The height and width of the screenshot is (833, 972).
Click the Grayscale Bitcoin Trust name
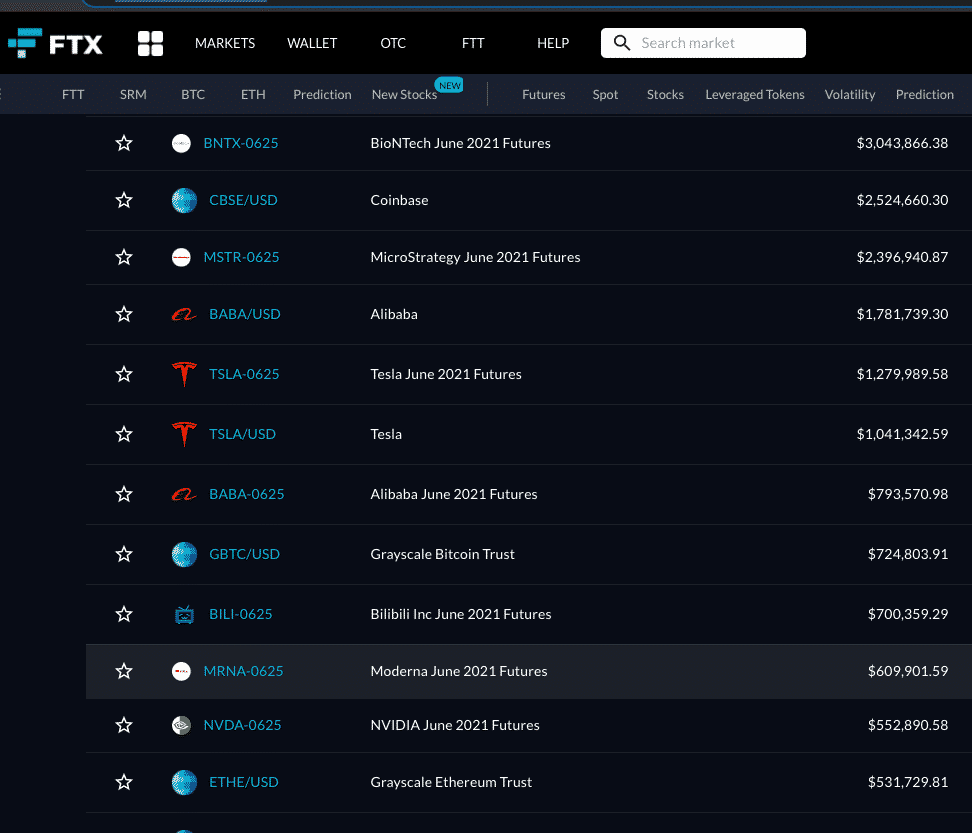click(443, 554)
